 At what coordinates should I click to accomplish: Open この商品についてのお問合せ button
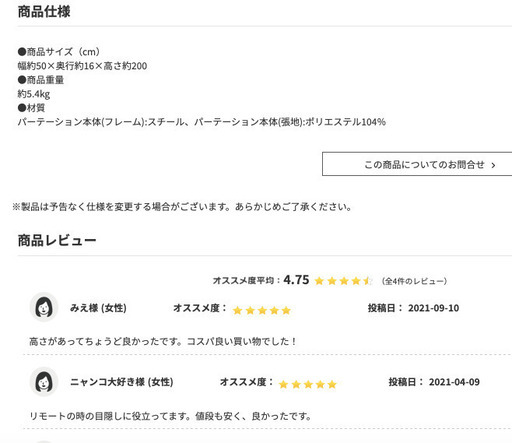(x=417, y=164)
